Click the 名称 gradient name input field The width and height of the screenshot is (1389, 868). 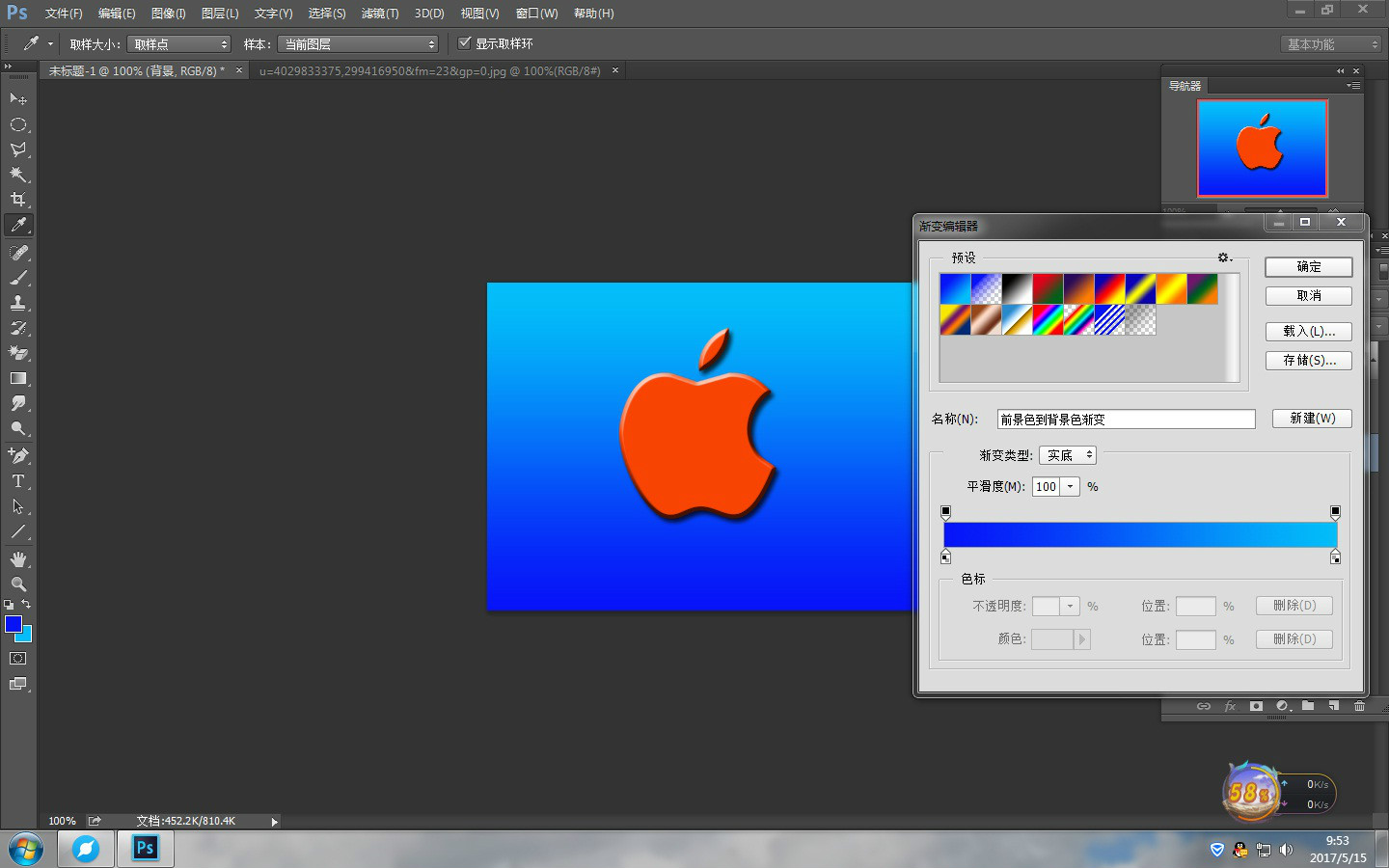tap(1126, 420)
